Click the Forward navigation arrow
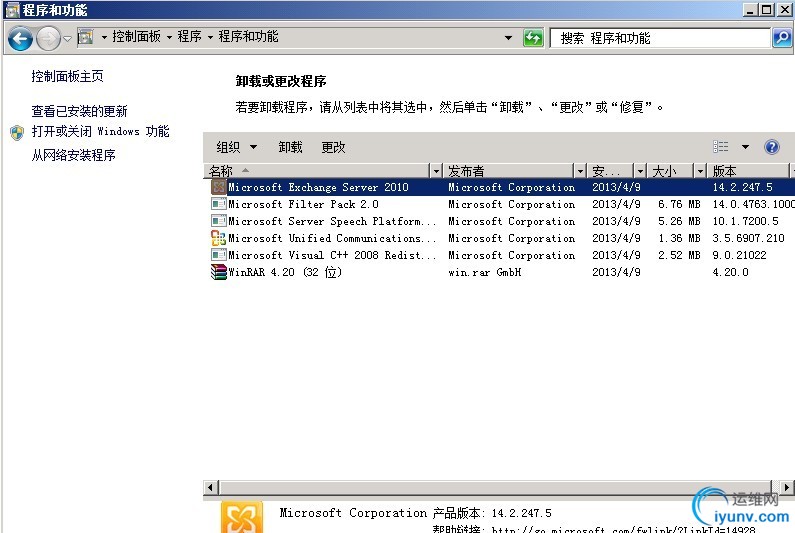 coord(48,38)
